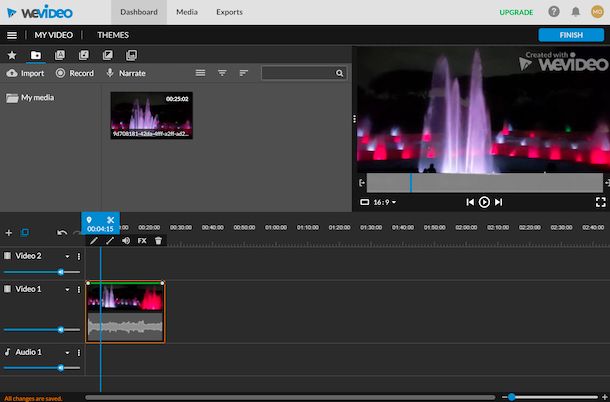This screenshot has height=402, width=610.
Task: Open the user account avatar
Action: tap(597, 12)
